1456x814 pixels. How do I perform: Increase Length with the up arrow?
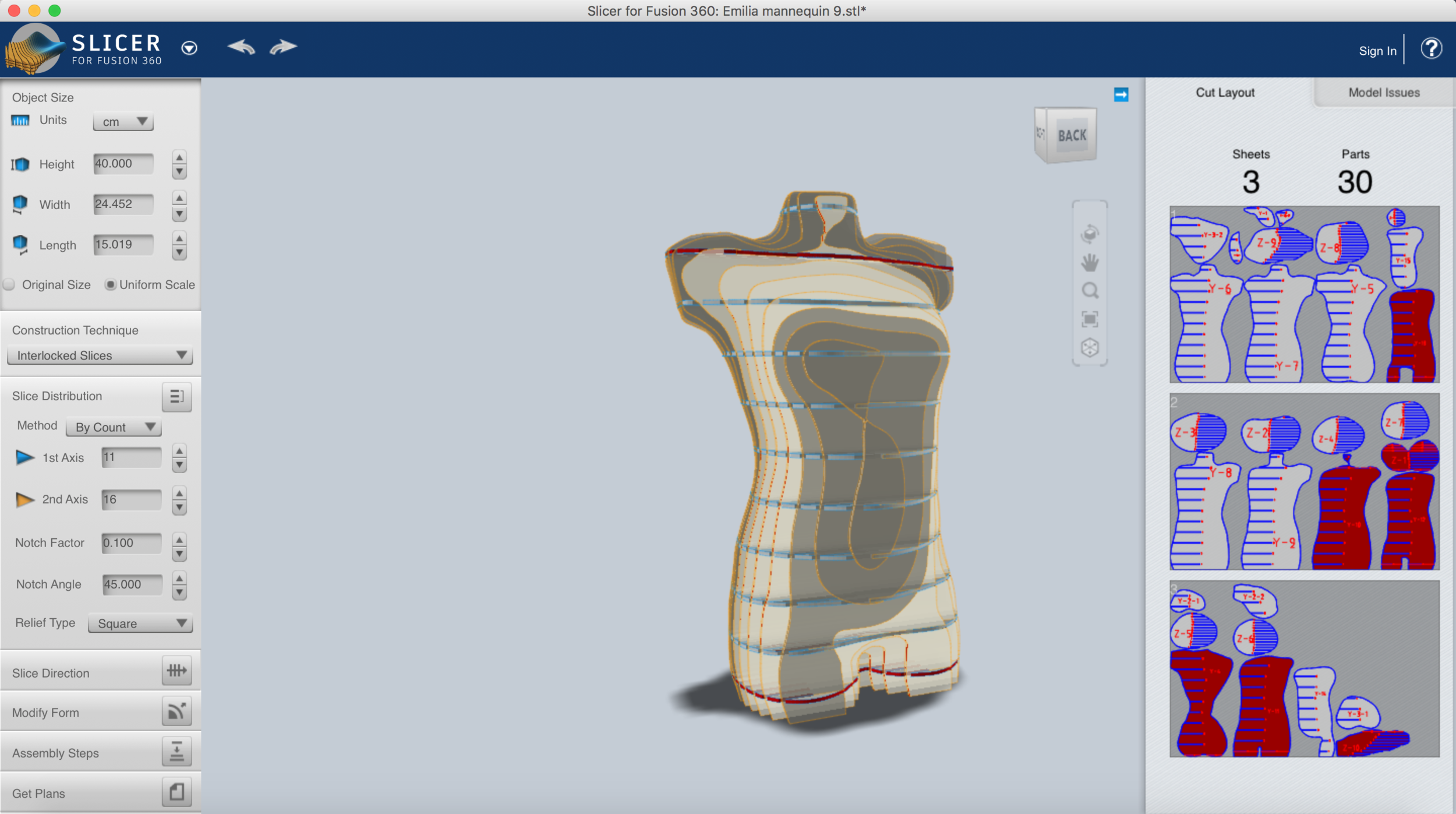[x=179, y=238]
